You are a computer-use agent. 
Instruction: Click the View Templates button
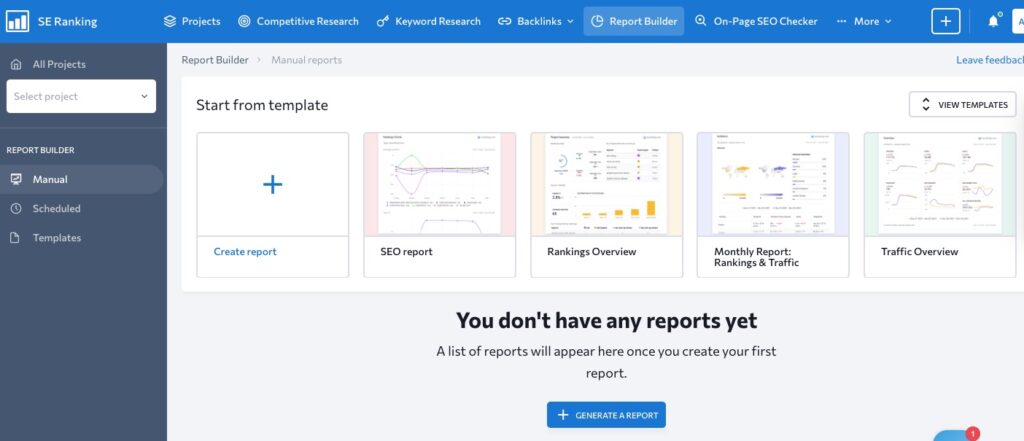point(963,105)
